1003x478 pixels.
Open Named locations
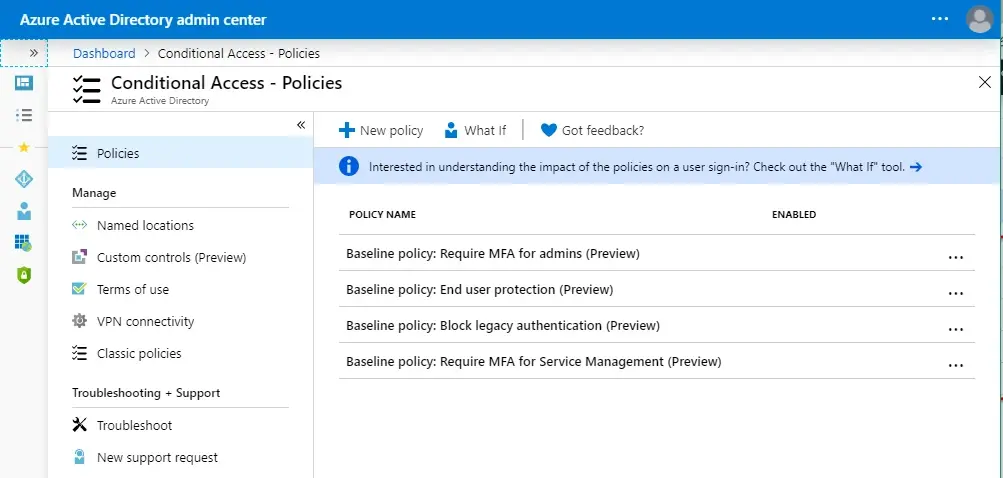click(x=145, y=225)
